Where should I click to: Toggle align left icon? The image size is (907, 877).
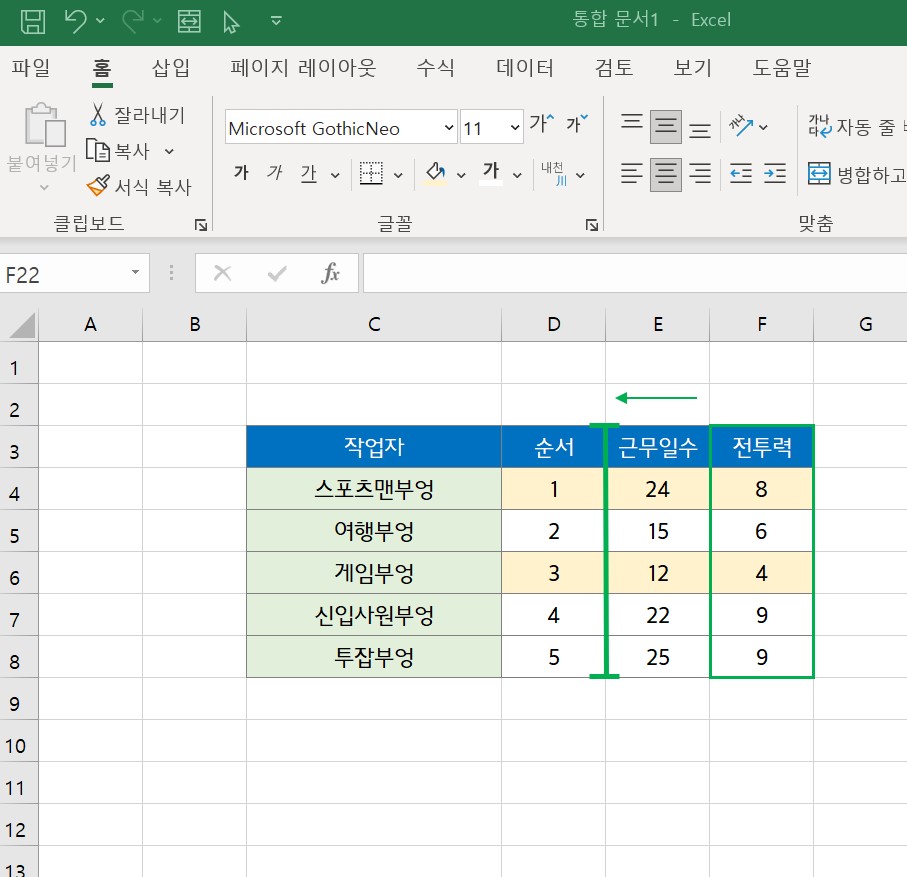pyautogui.click(x=631, y=174)
